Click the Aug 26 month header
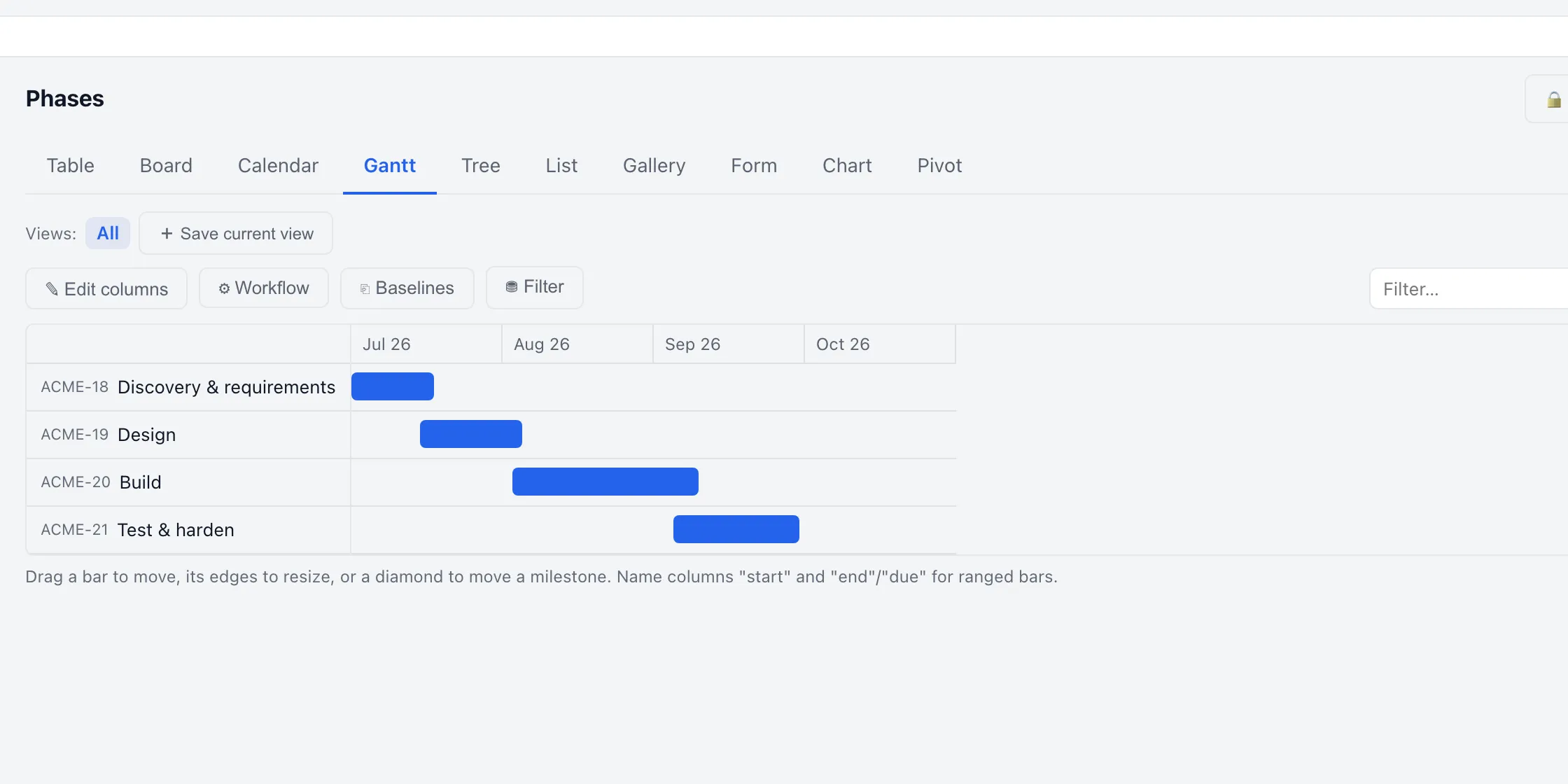Image resolution: width=1568 pixels, height=784 pixels. 577,344
